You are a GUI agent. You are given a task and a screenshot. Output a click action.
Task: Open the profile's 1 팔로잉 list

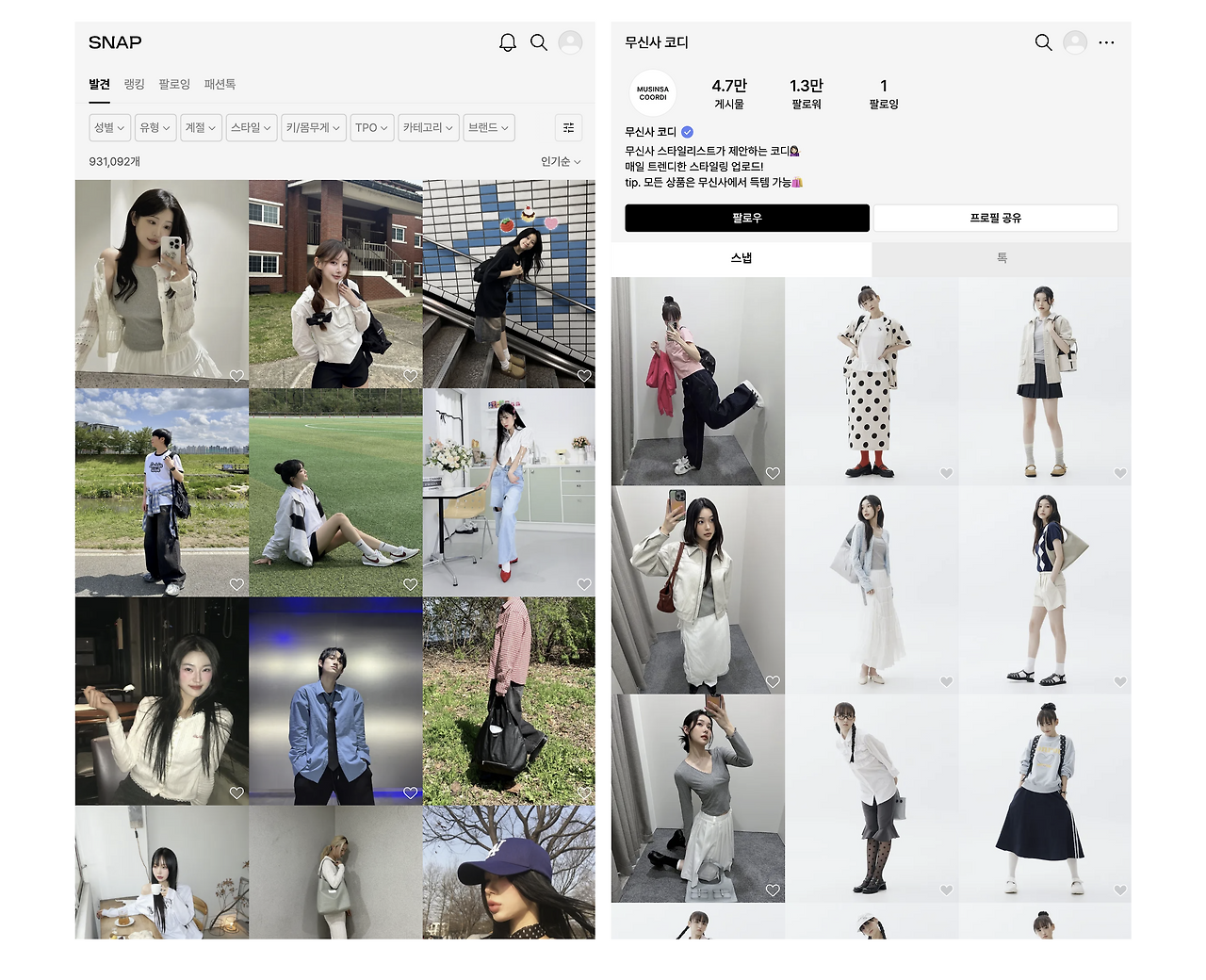[x=884, y=94]
